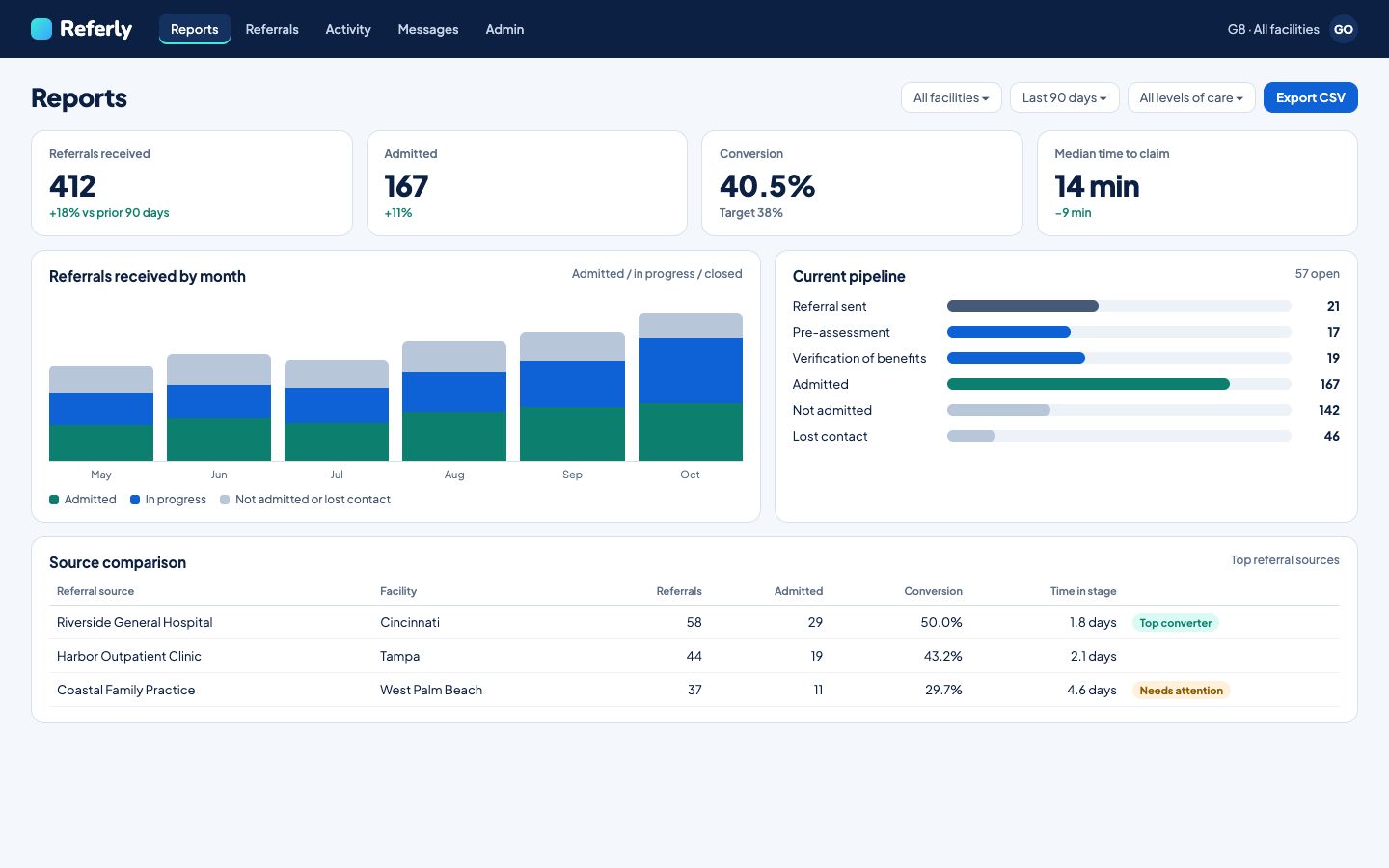Open the Messages tab

pos(428,29)
